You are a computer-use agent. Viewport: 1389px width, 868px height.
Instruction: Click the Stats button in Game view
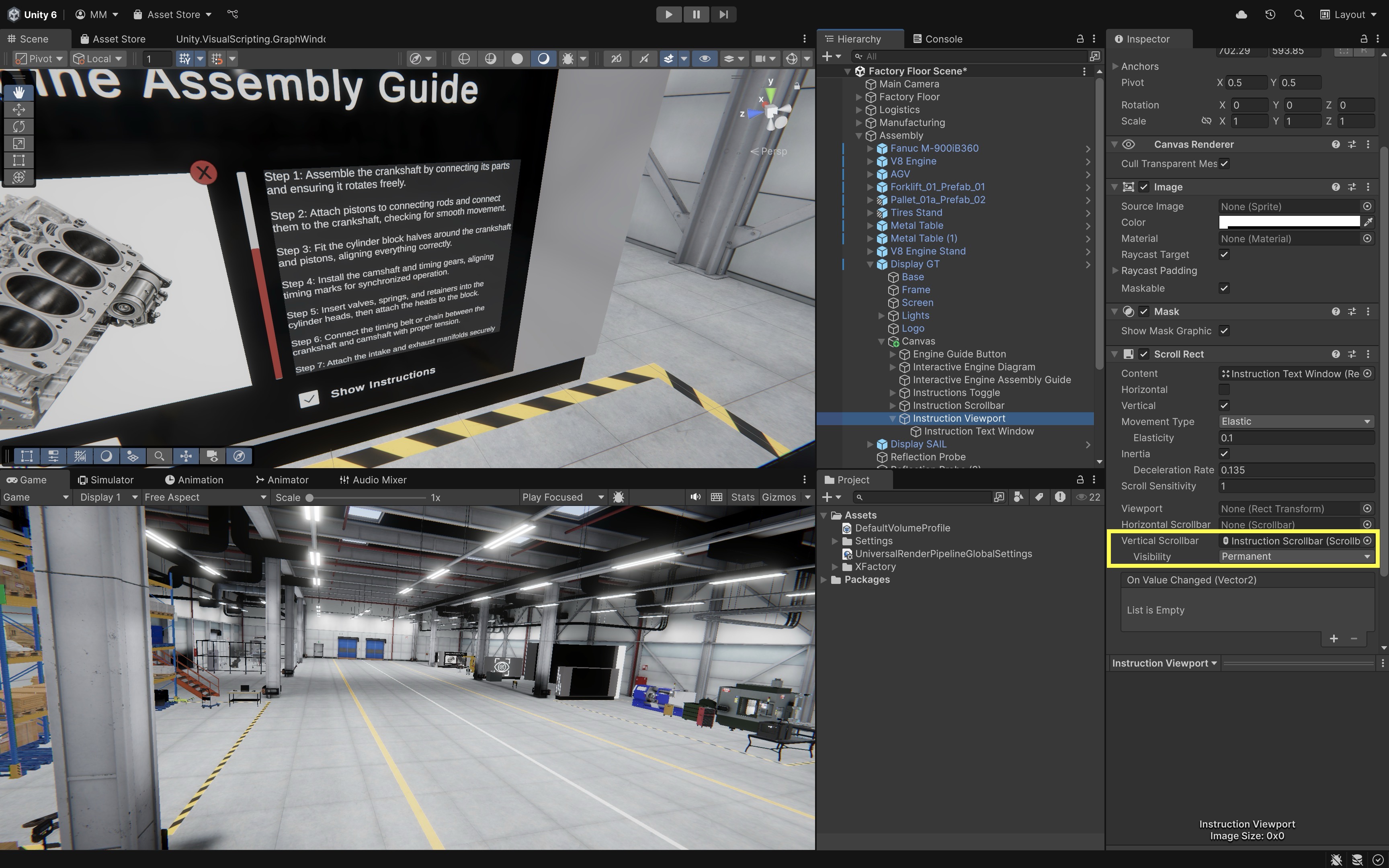[742, 497]
